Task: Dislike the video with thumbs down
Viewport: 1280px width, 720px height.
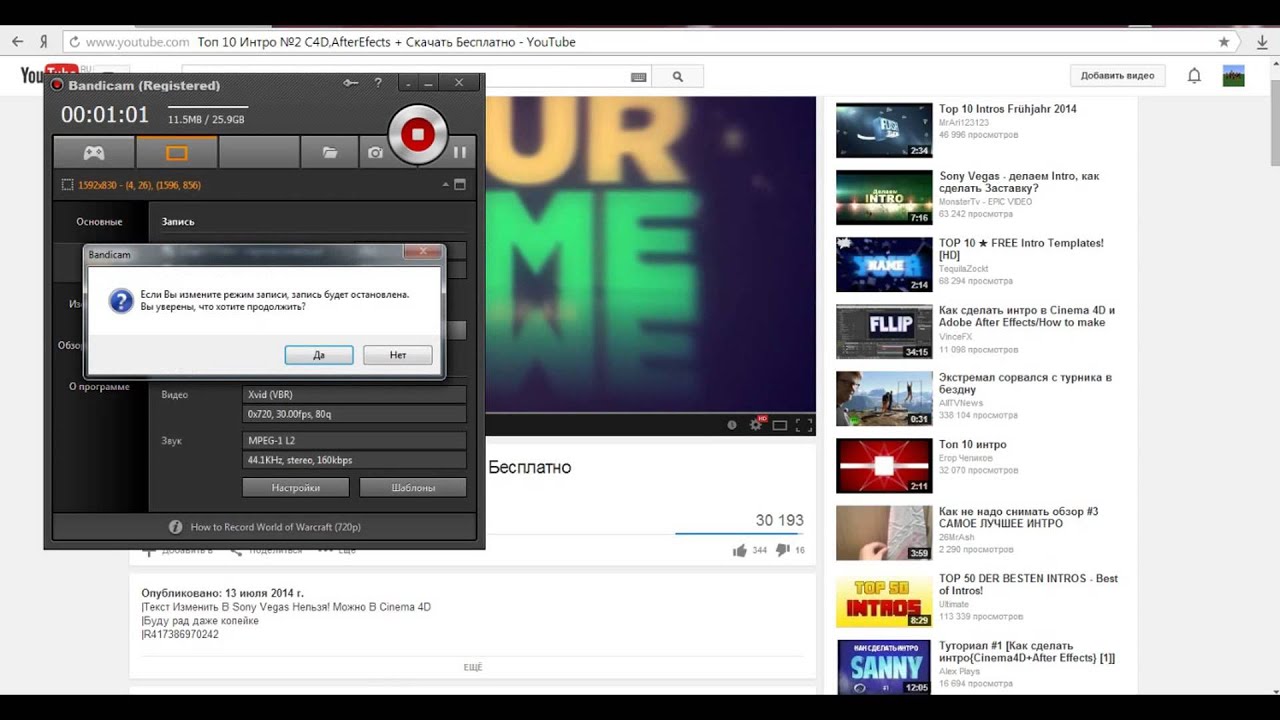Action: 783,550
